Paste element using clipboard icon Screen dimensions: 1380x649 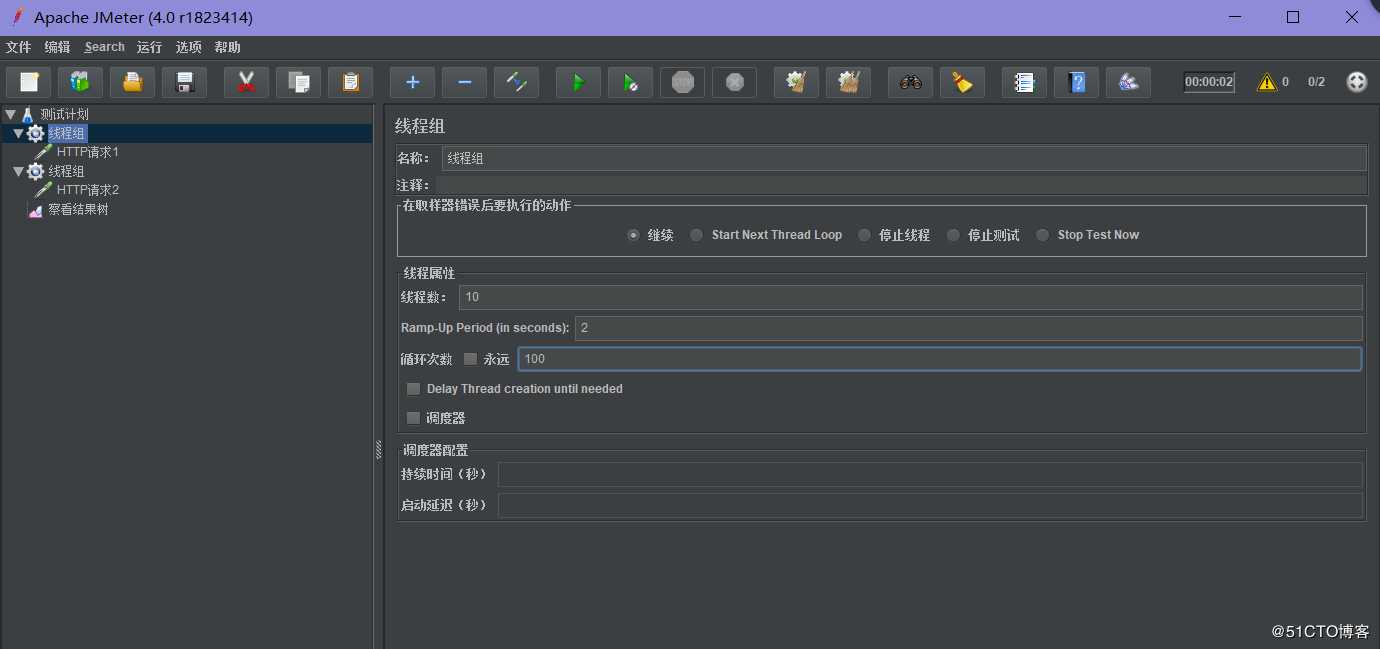tap(350, 82)
